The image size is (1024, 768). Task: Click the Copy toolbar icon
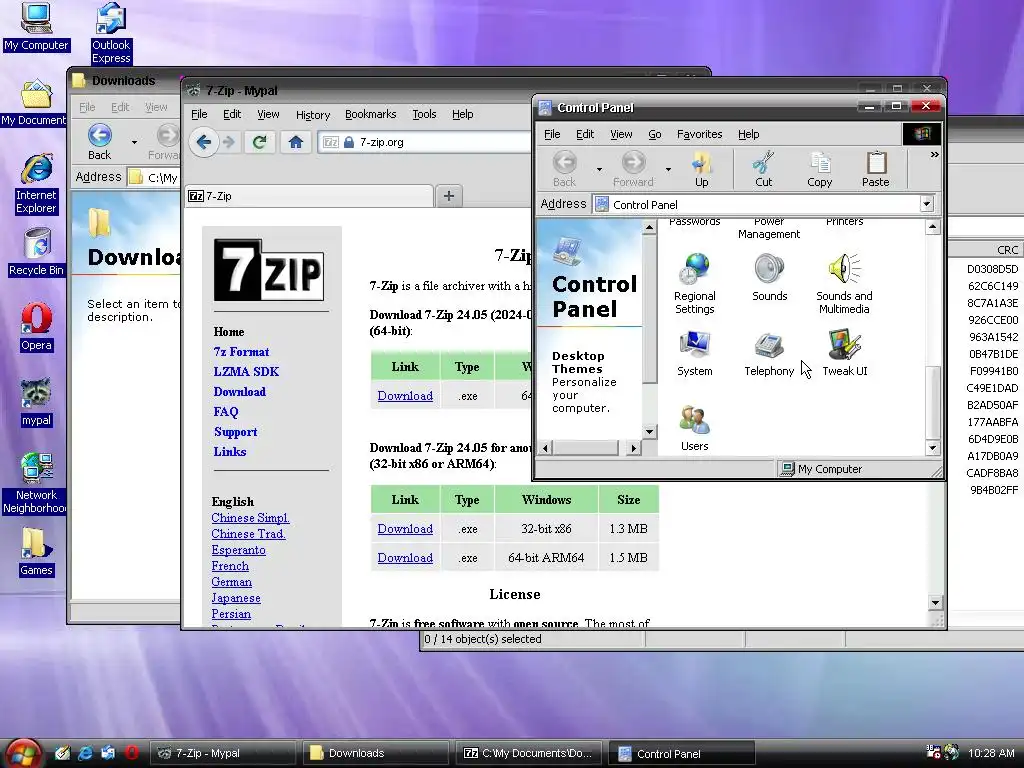(820, 169)
